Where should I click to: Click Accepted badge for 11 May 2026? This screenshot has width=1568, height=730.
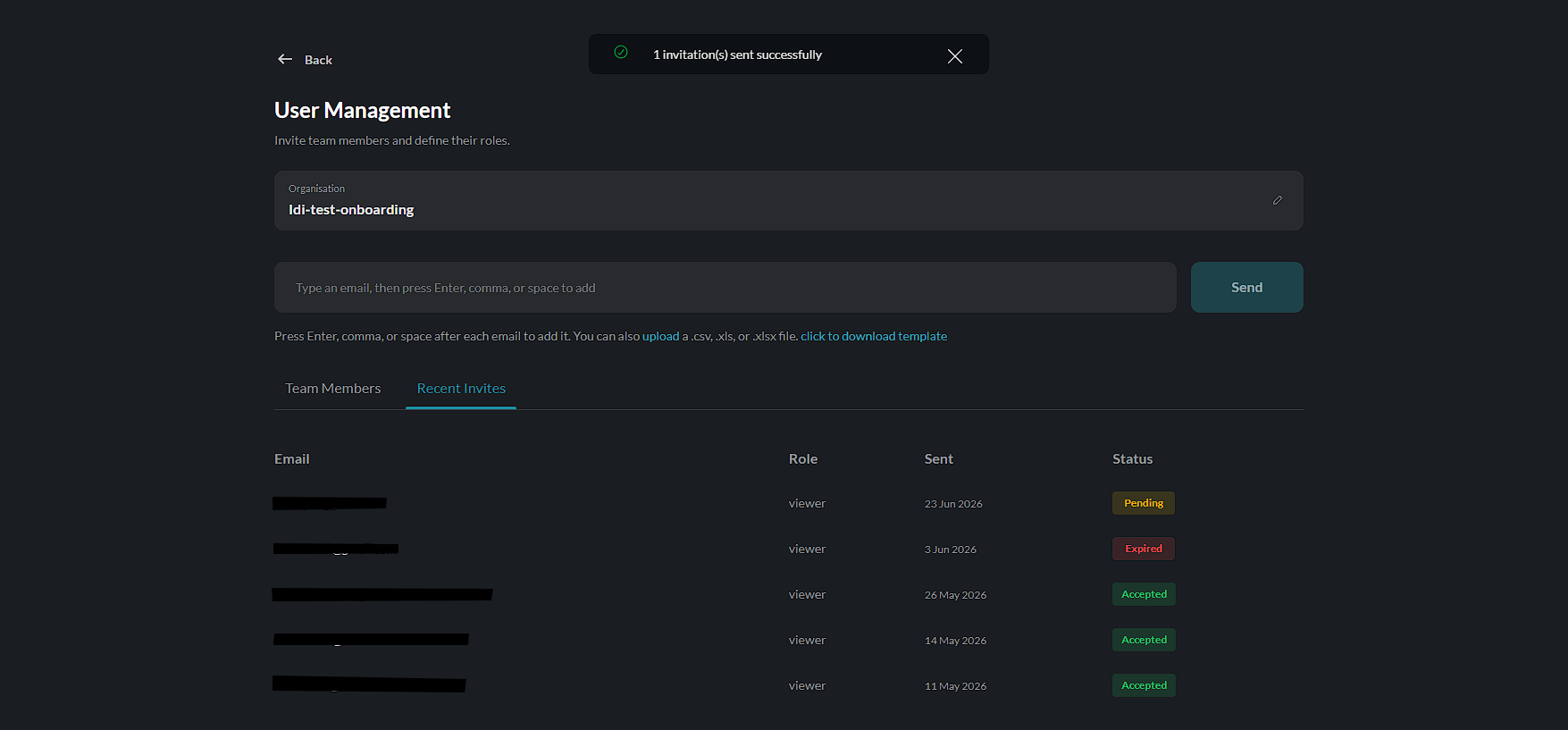(x=1144, y=685)
